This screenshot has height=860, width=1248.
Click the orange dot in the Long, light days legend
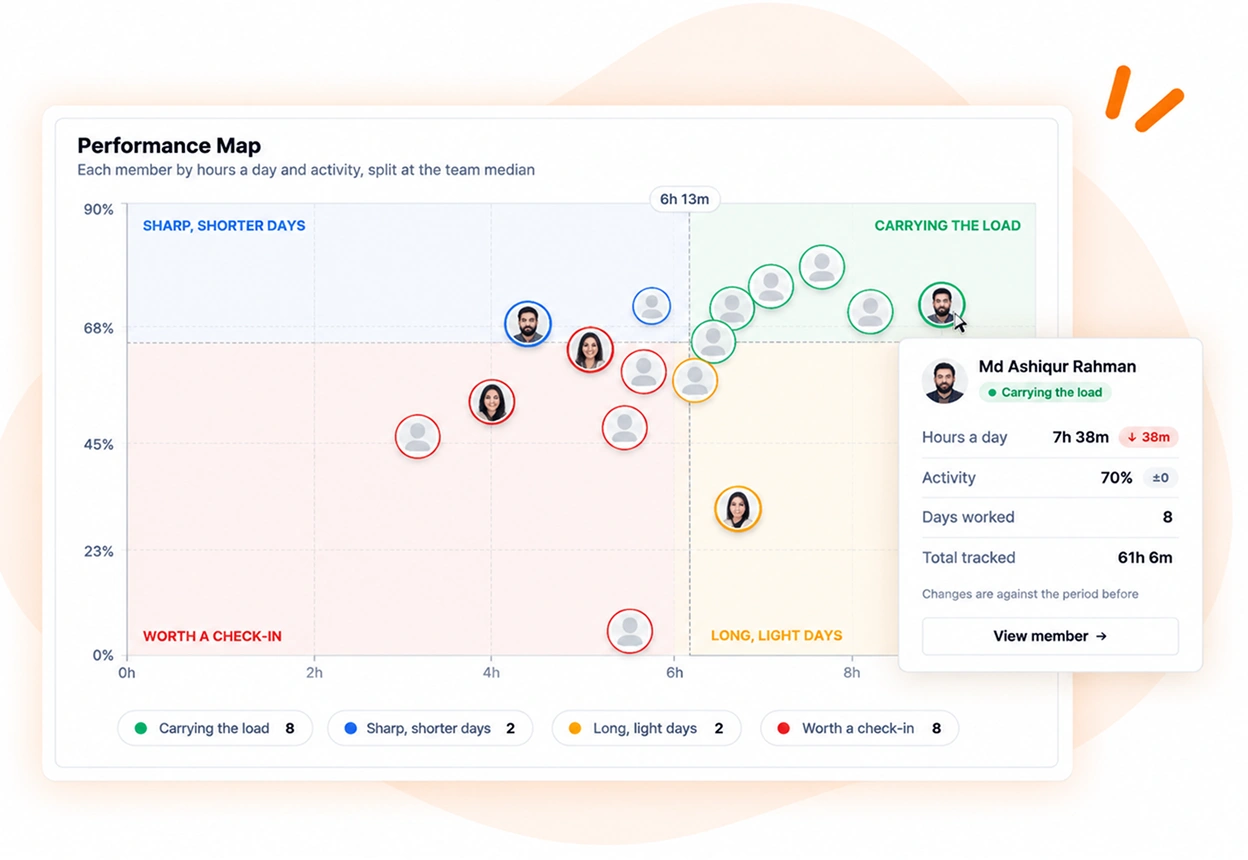[x=575, y=728]
